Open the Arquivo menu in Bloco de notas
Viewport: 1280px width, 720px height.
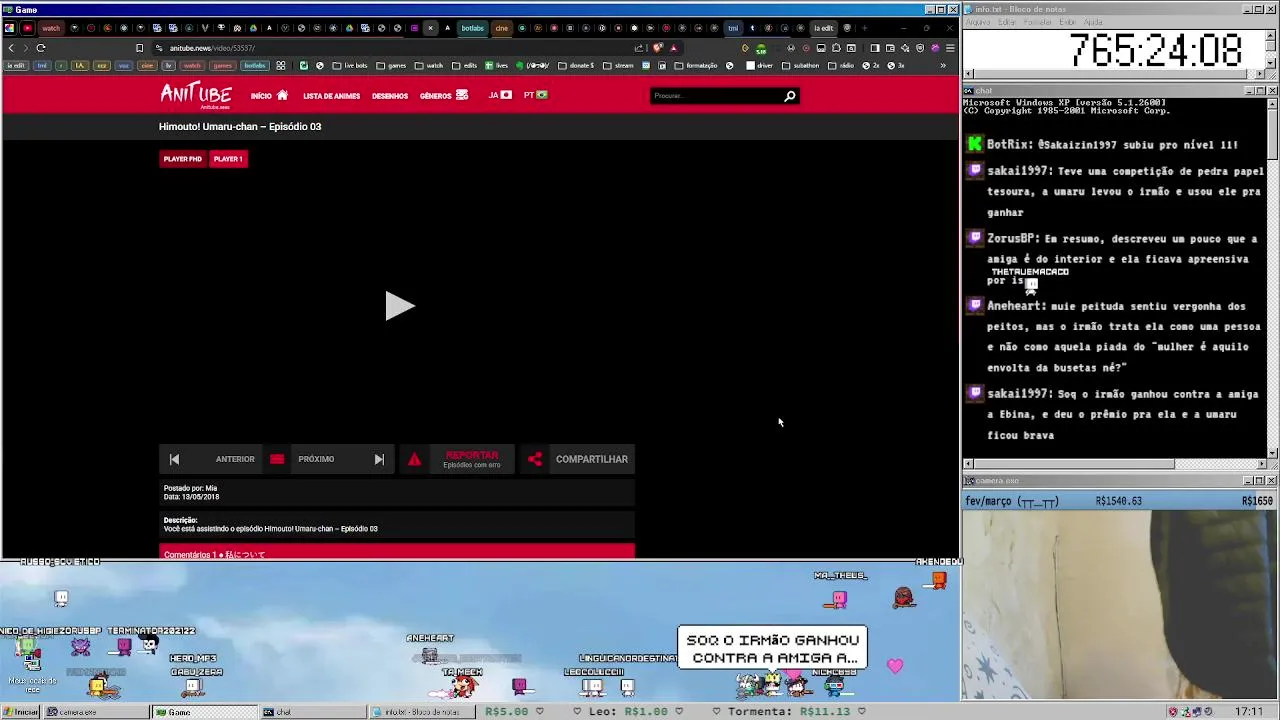[977, 22]
